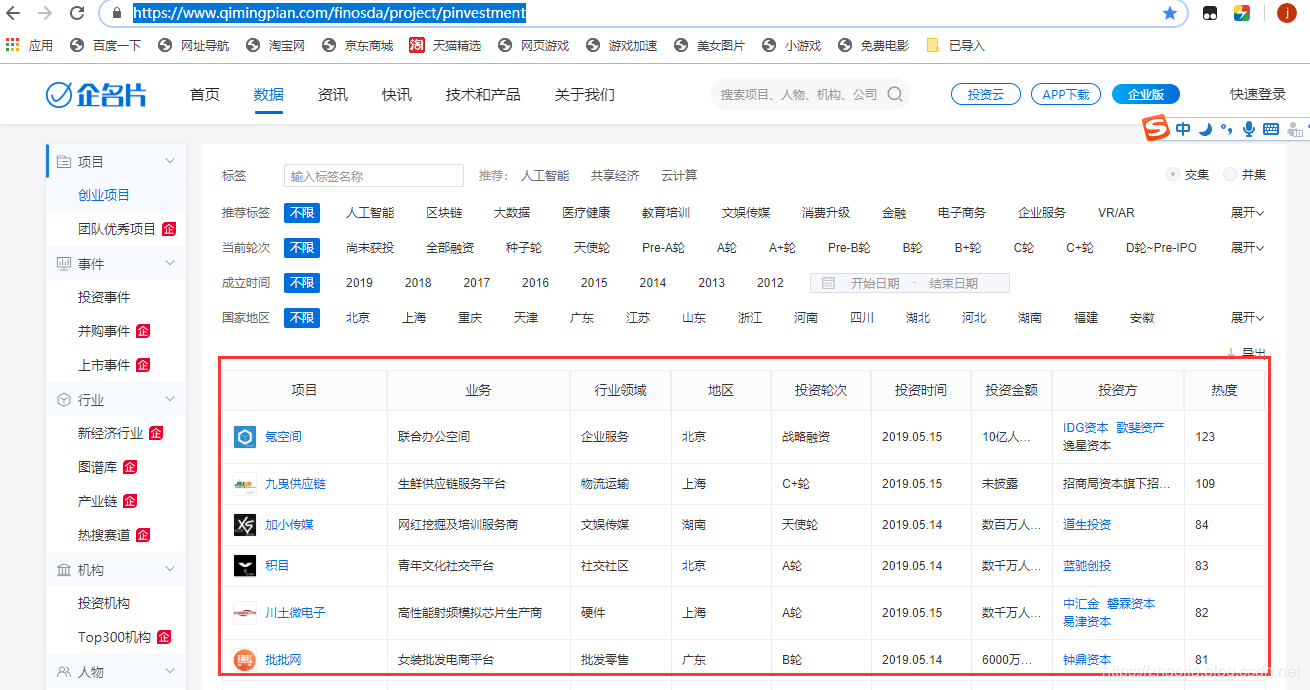
Task: Open the calendar icon in the date range field
Action: [x=828, y=283]
